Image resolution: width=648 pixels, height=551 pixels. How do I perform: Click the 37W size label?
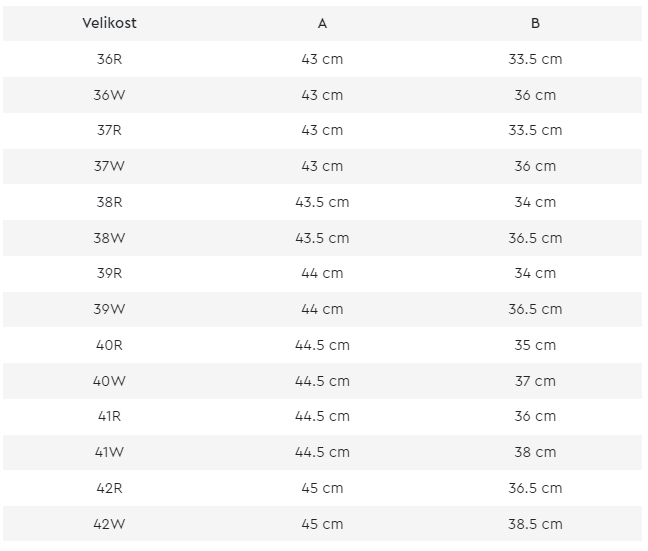coord(109,166)
